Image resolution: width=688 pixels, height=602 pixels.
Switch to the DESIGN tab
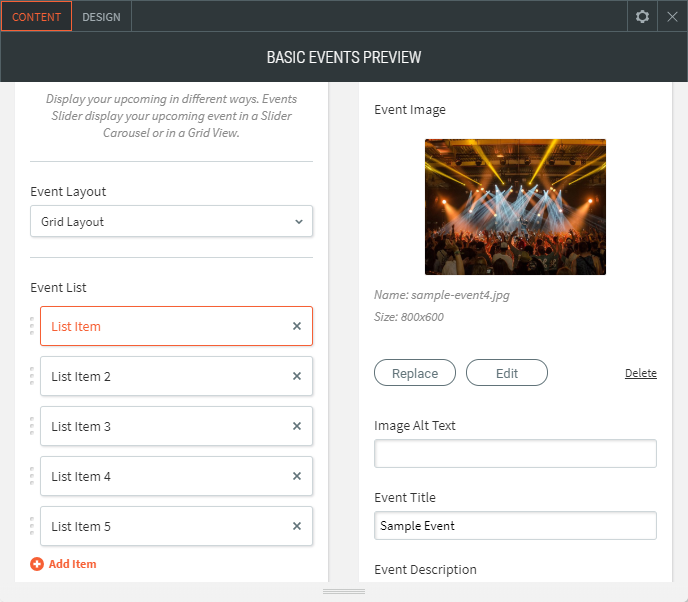point(101,17)
